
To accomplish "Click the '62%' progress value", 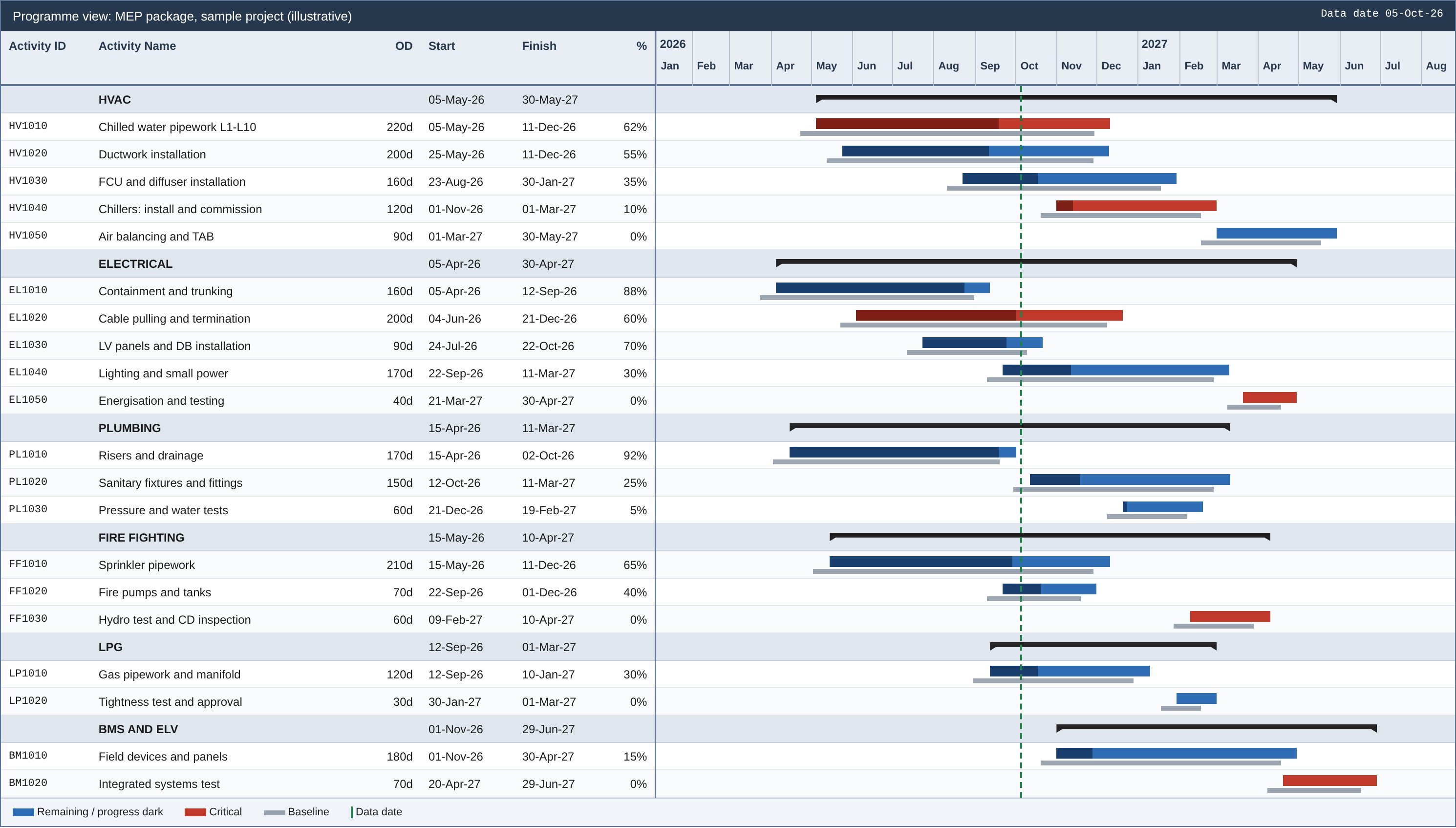I will click(x=635, y=127).
